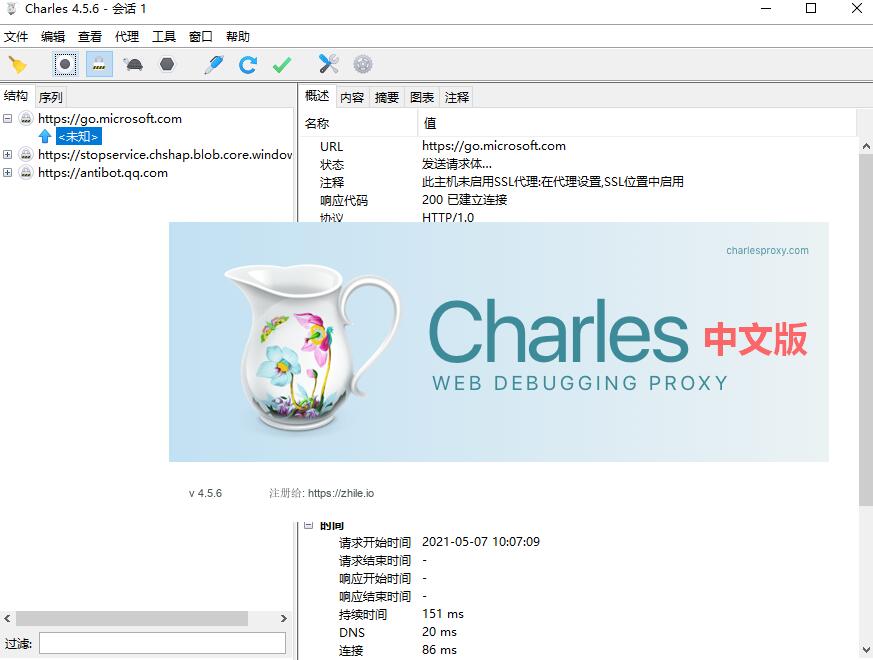Select the 注释 tab
873x660 pixels.
(457, 97)
